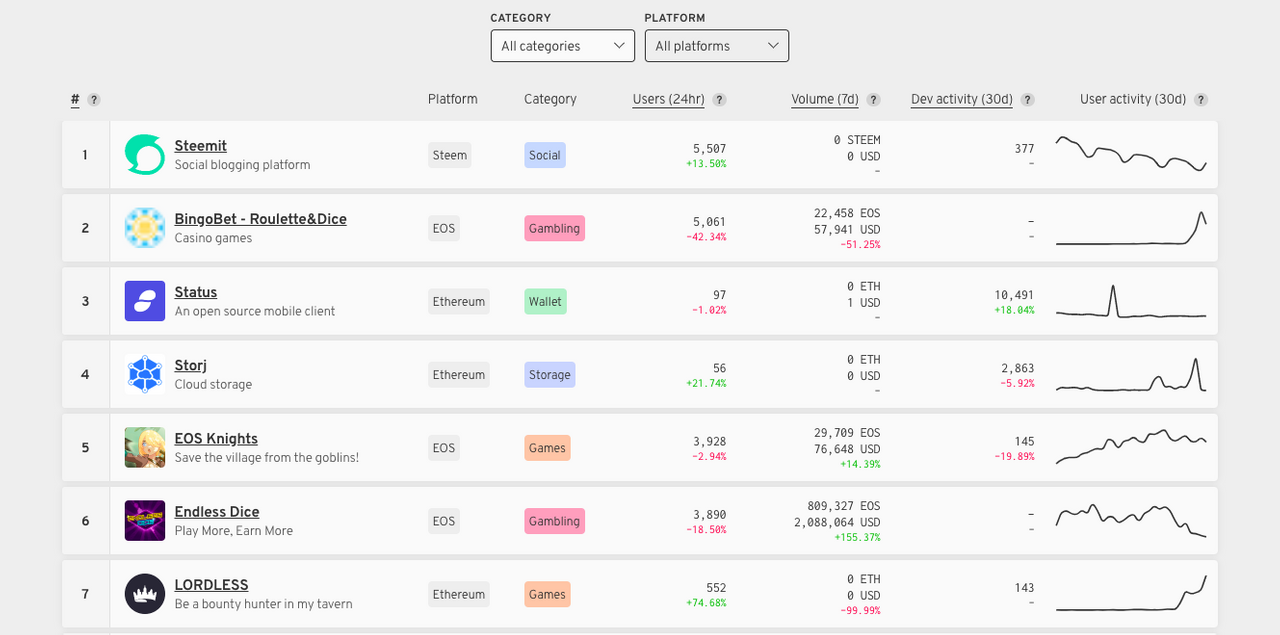Image resolution: width=1280 pixels, height=635 pixels.
Task: Click the Games tag in LORDLESS row
Action: pos(547,594)
